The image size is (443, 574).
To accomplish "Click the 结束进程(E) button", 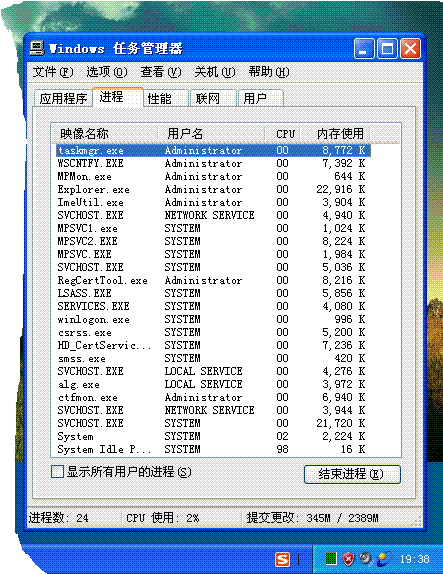I will [x=352, y=474].
